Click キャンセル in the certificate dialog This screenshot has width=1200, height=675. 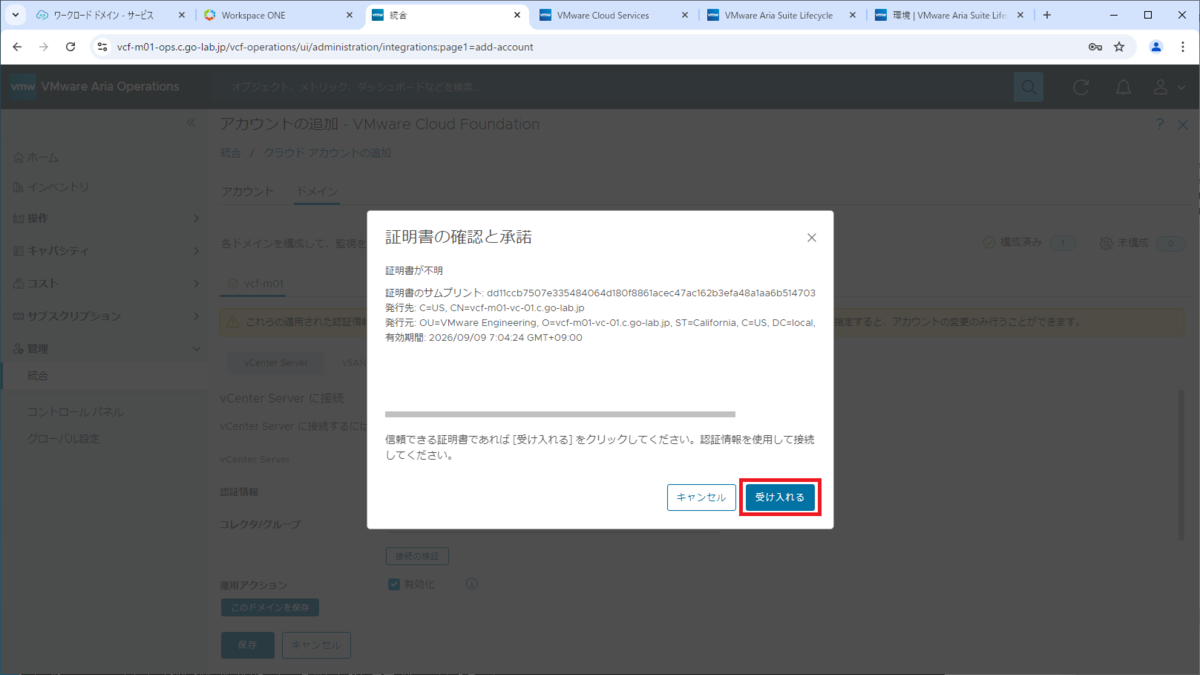pos(701,497)
